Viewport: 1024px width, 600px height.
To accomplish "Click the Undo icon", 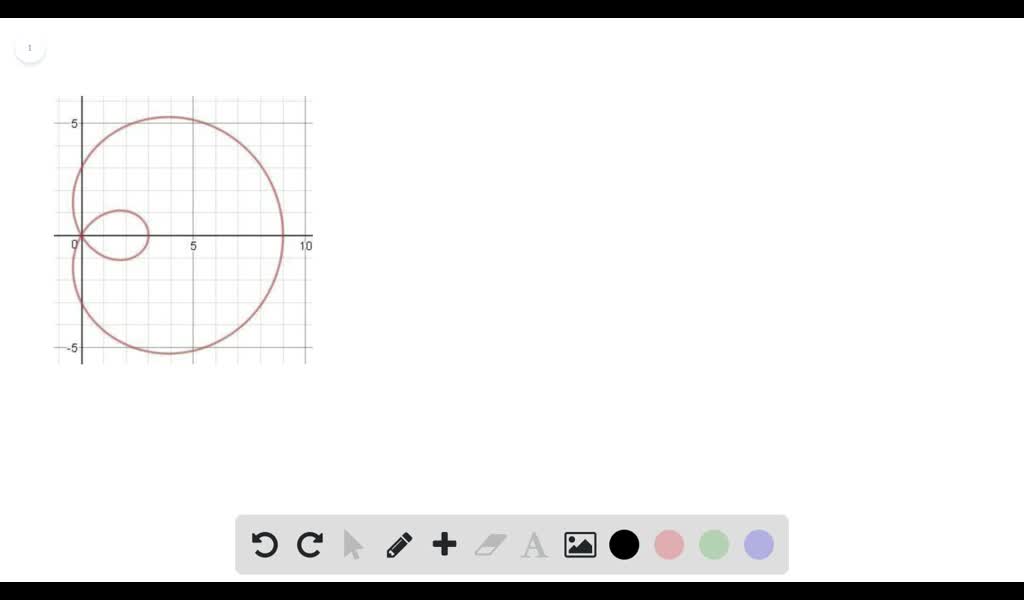I will [264, 544].
